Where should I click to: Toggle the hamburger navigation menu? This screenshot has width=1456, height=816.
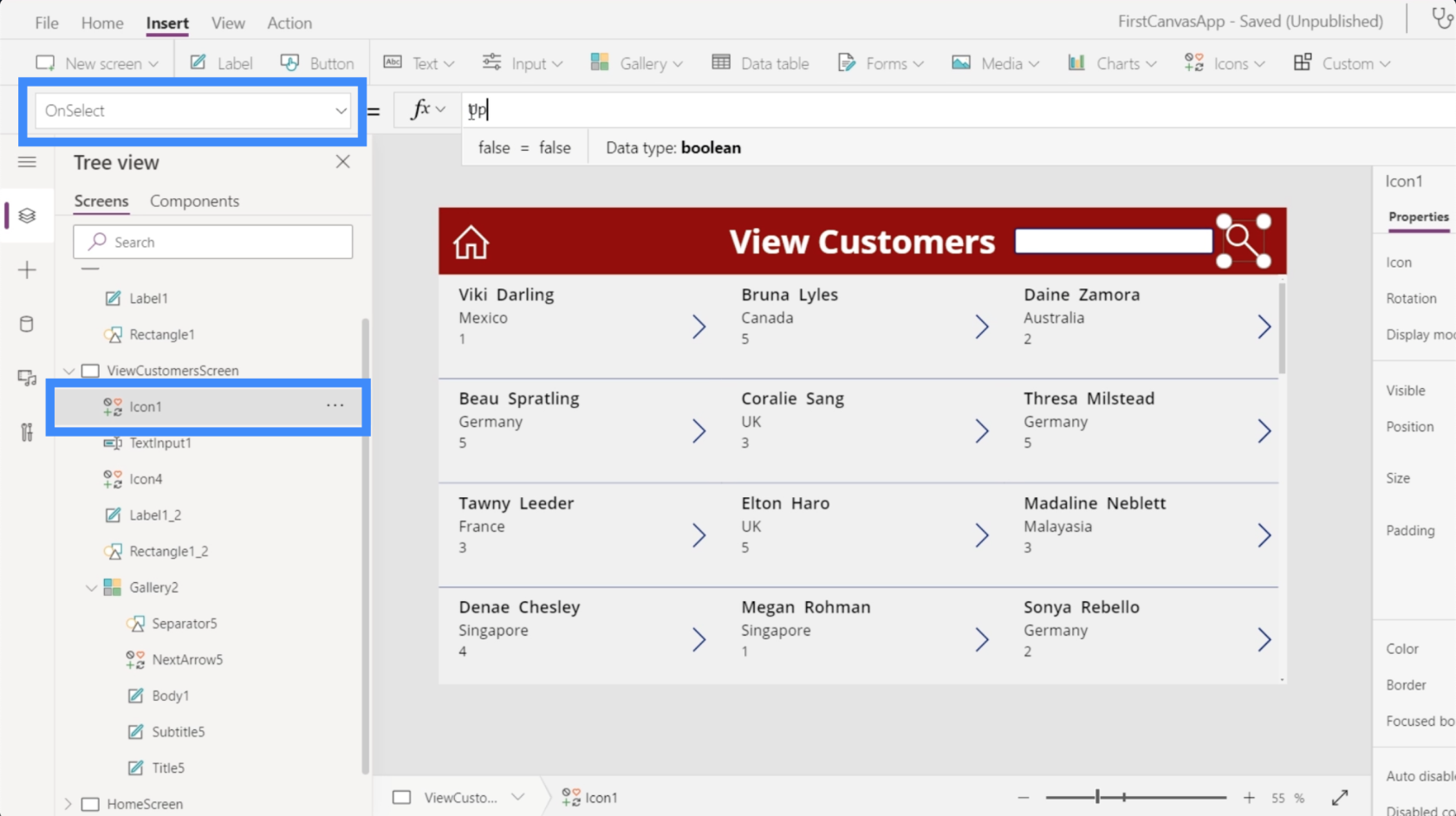pyautogui.click(x=27, y=162)
